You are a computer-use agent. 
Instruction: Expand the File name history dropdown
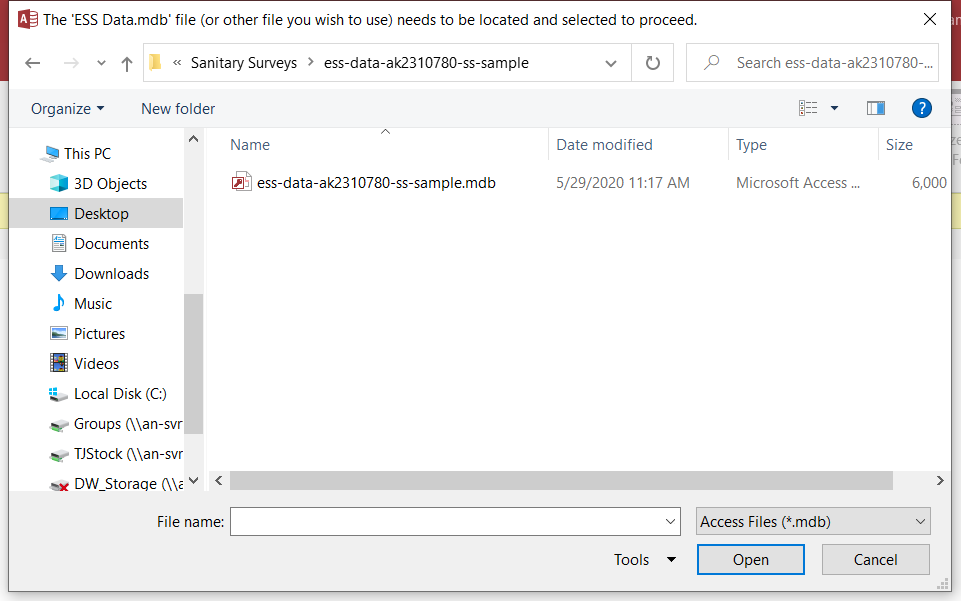point(671,521)
